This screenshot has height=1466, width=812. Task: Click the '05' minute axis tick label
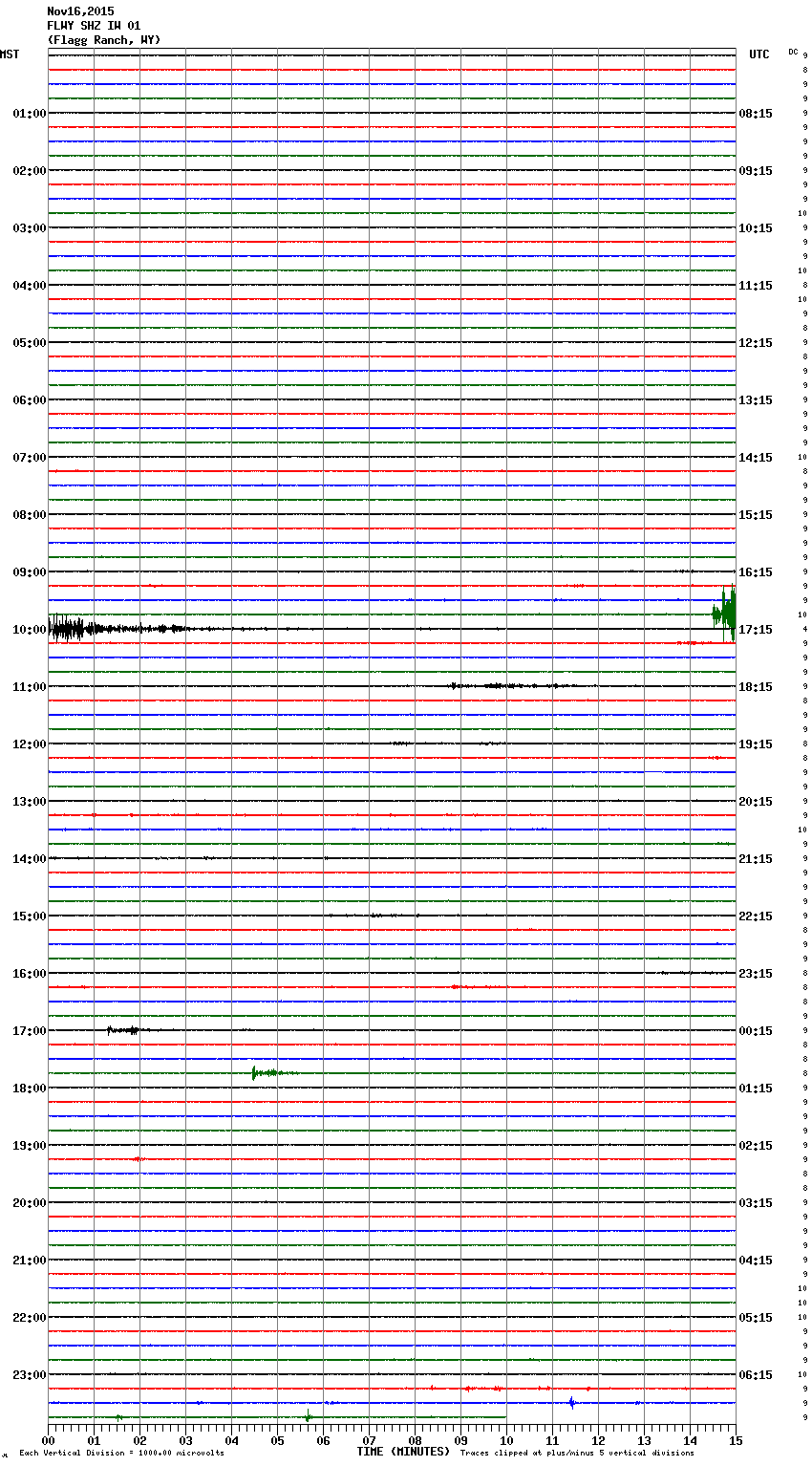(277, 1439)
